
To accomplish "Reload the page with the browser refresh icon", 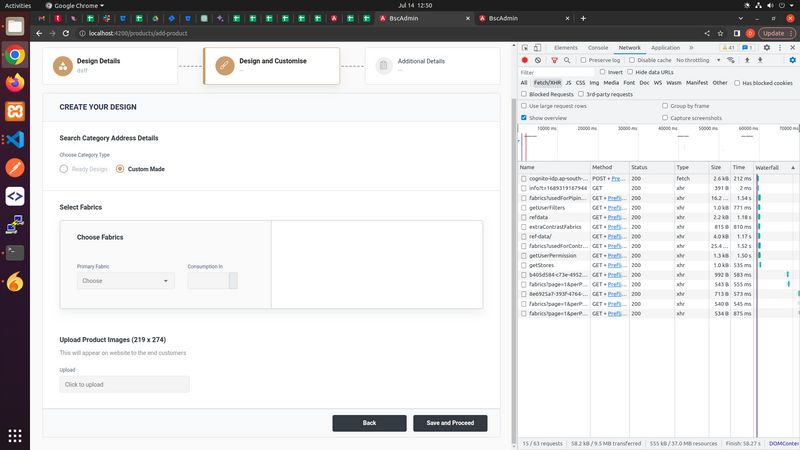I will pos(66,33).
